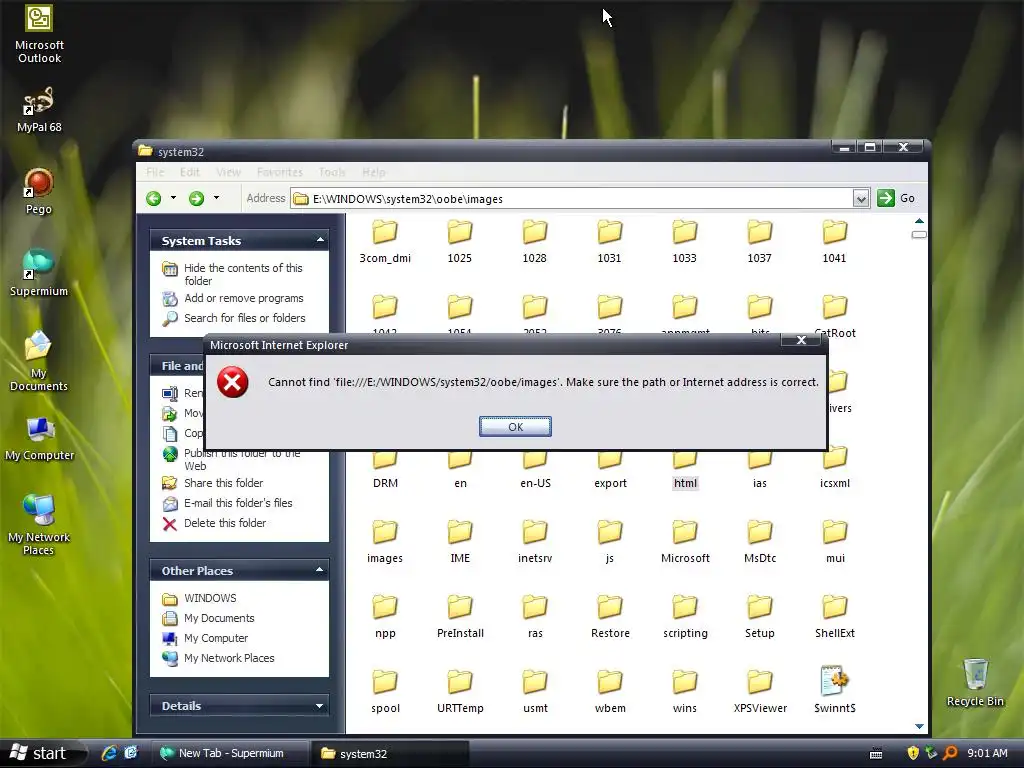Select the PreInstall folder
This screenshot has height=768, width=1024.
tap(460, 616)
